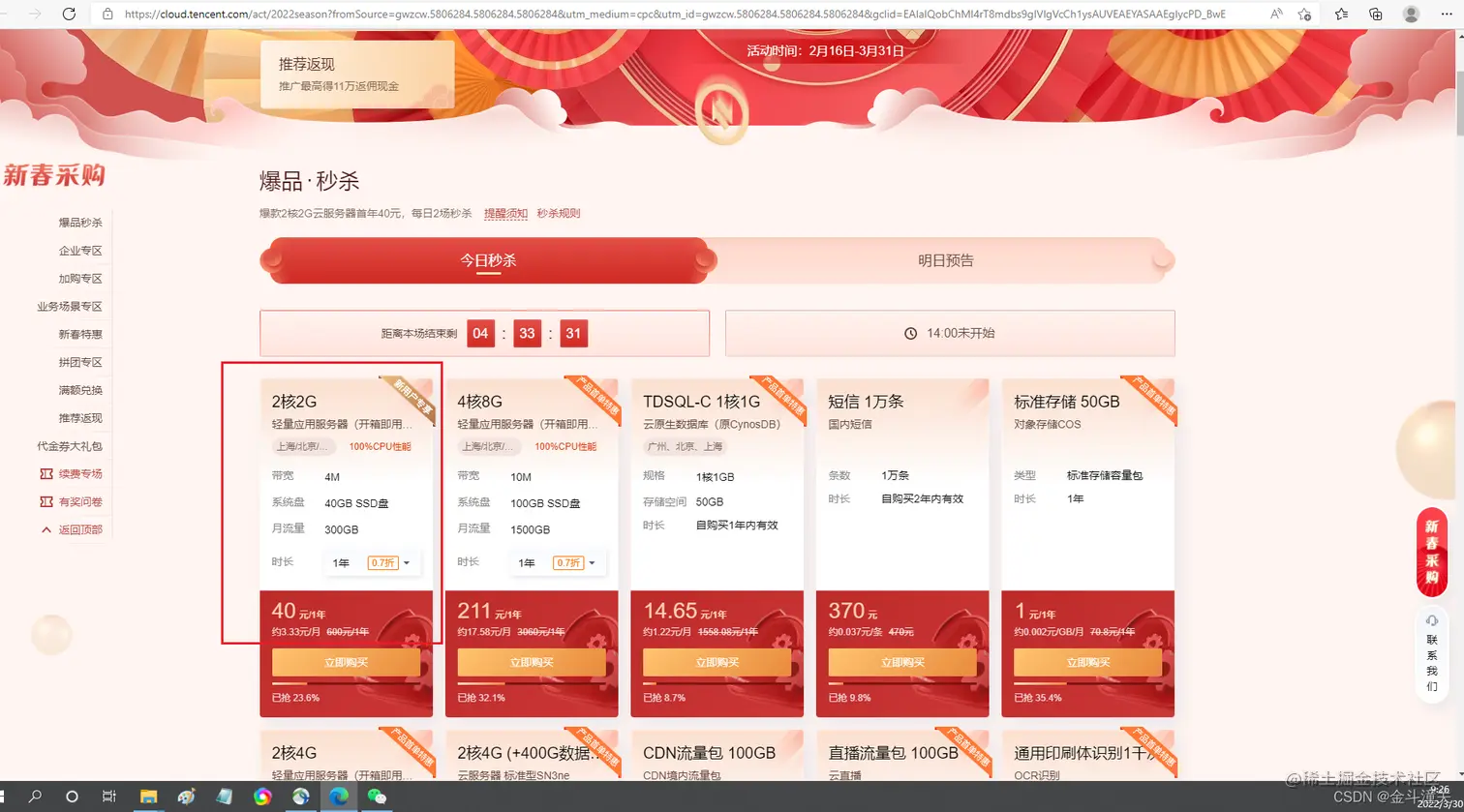
Task: Open Windows taskbar search icon
Action: (x=35, y=797)
